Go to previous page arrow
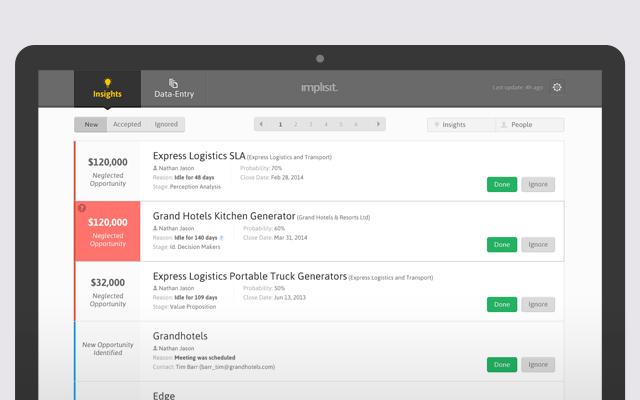 (261, 124)
